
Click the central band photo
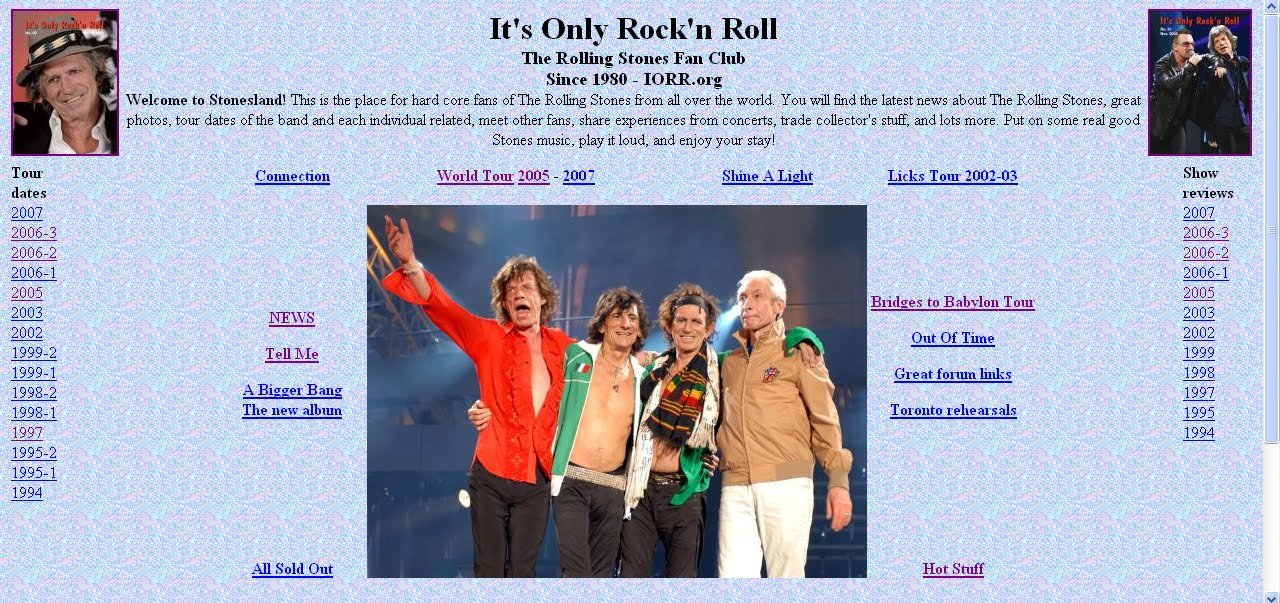pos(617,391)
